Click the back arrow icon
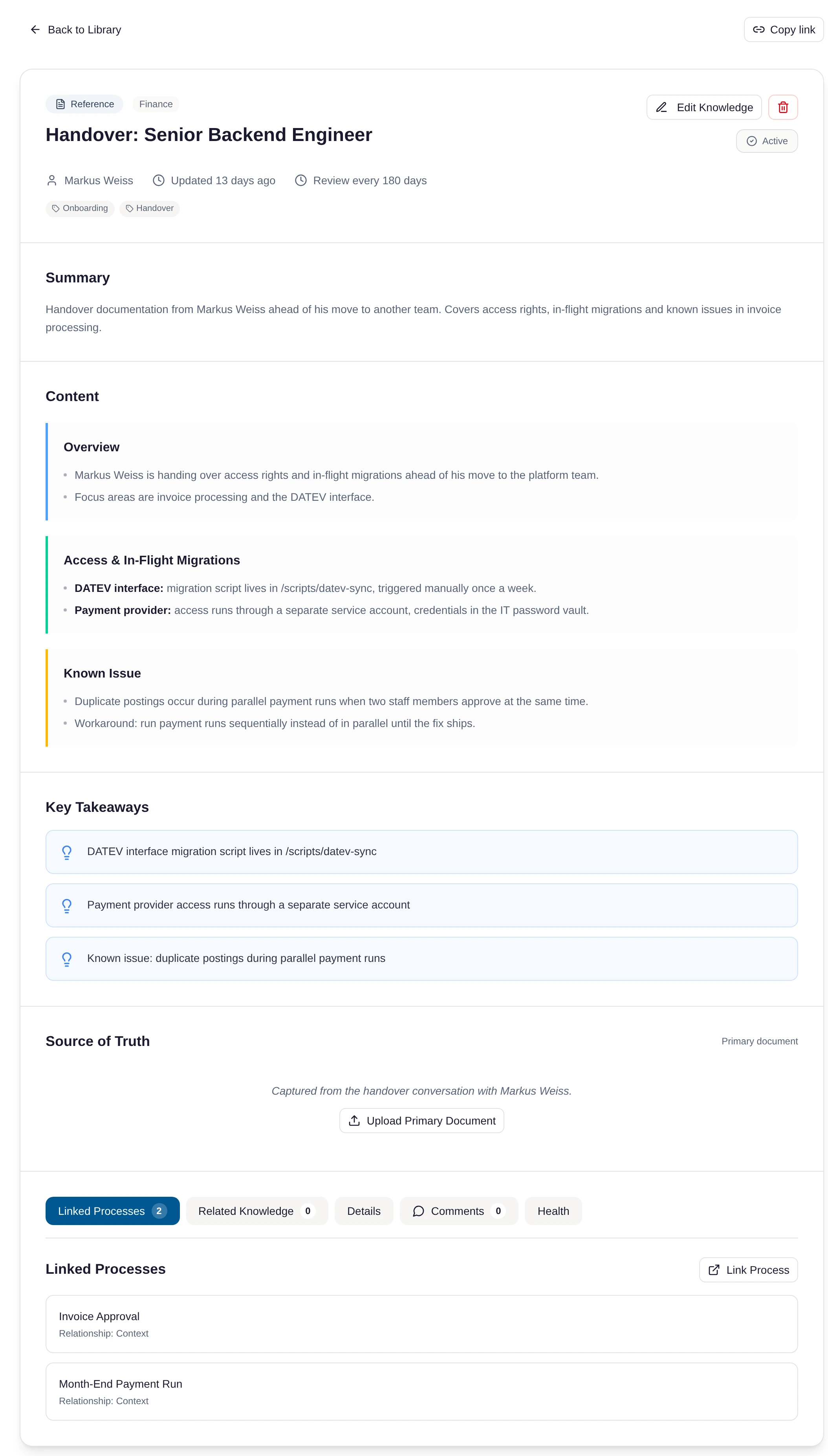The width and height of the screenshot is (828, 1456). (35, 29)
